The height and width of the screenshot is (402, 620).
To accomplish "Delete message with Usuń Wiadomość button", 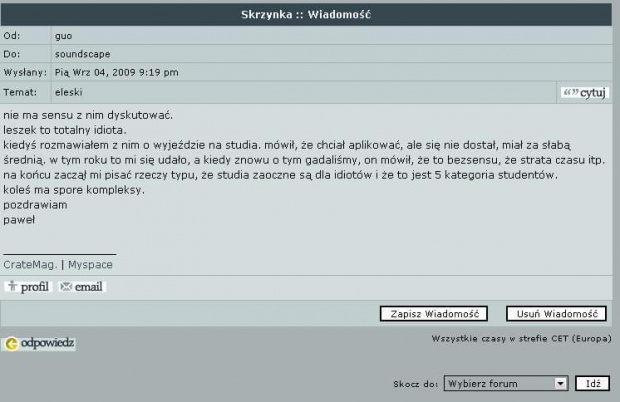I will pos(556,314).
